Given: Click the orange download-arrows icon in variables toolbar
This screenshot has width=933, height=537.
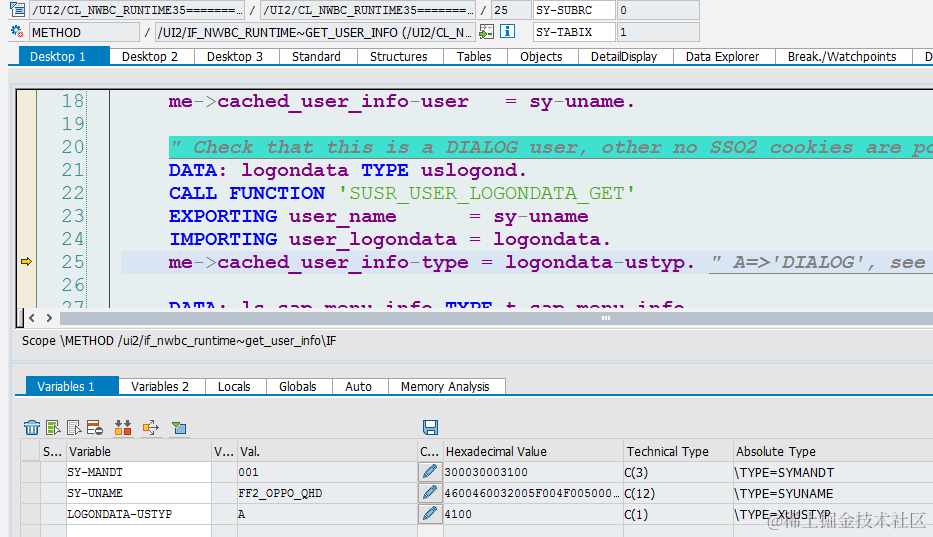Looking at the screenshot, I should pos(123,427).
